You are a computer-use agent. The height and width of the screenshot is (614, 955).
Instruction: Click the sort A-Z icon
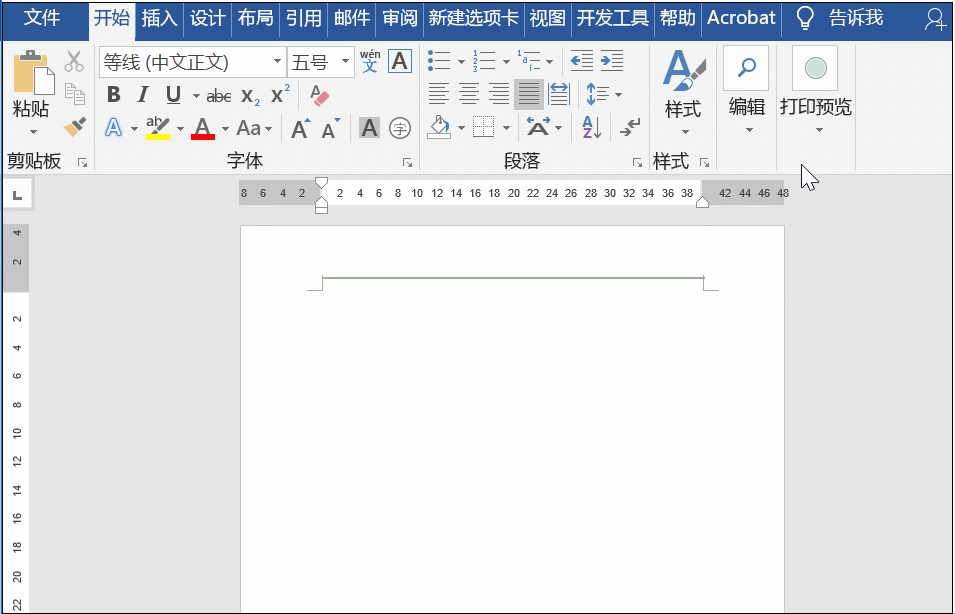click(x=591, y=127)
